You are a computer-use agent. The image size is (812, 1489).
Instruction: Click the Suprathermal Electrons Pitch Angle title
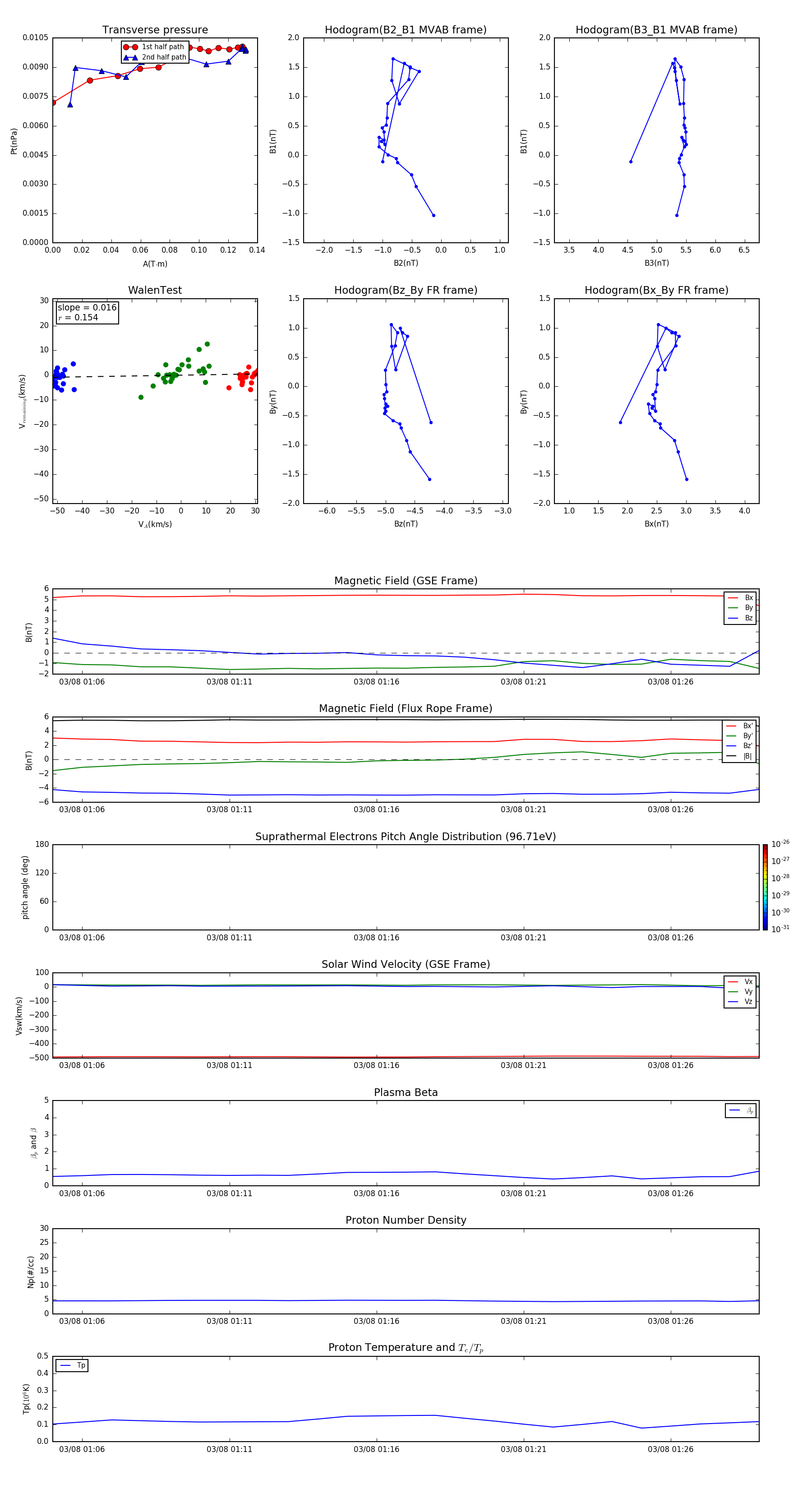406,837
